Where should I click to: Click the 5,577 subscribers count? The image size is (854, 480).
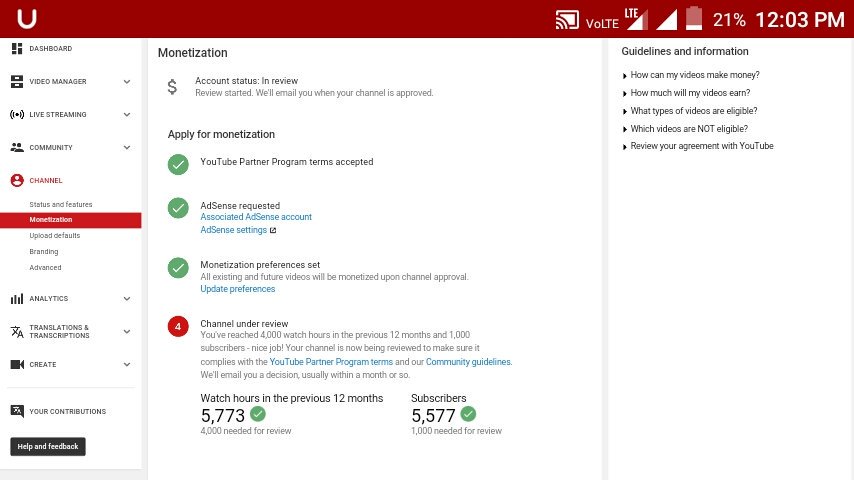coord(433,416)
